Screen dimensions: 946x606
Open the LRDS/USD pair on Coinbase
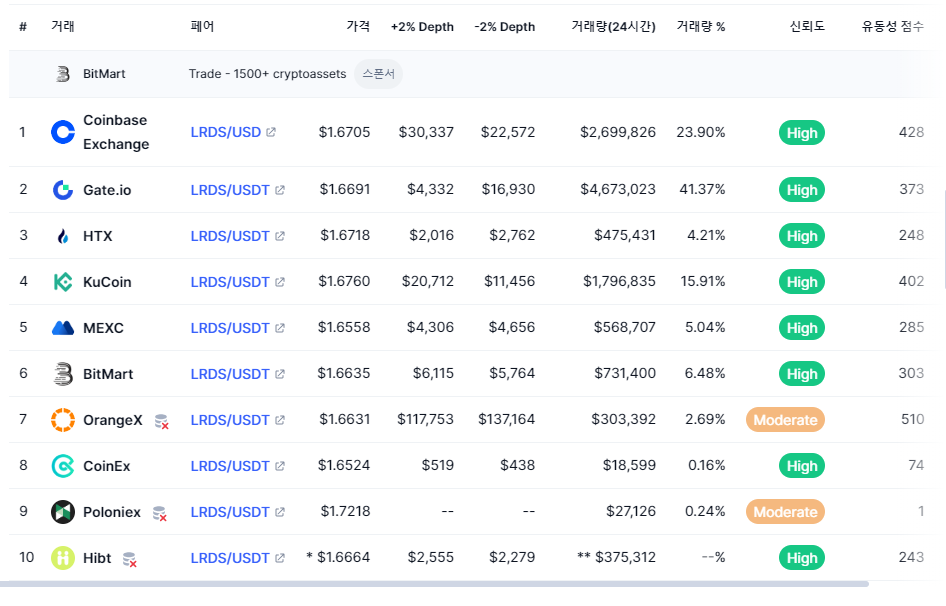tap(226, 132)
